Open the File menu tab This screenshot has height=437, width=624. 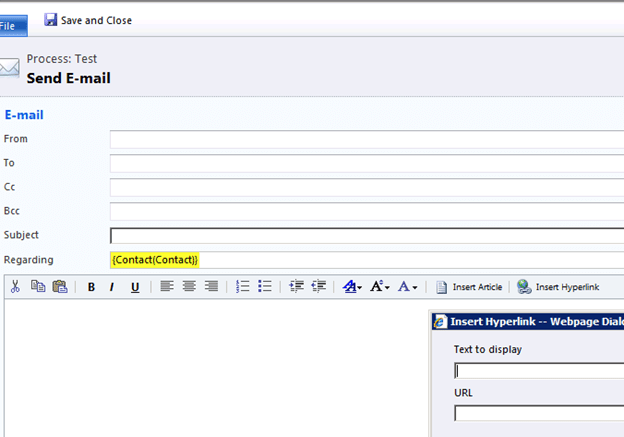coord(10,23)
